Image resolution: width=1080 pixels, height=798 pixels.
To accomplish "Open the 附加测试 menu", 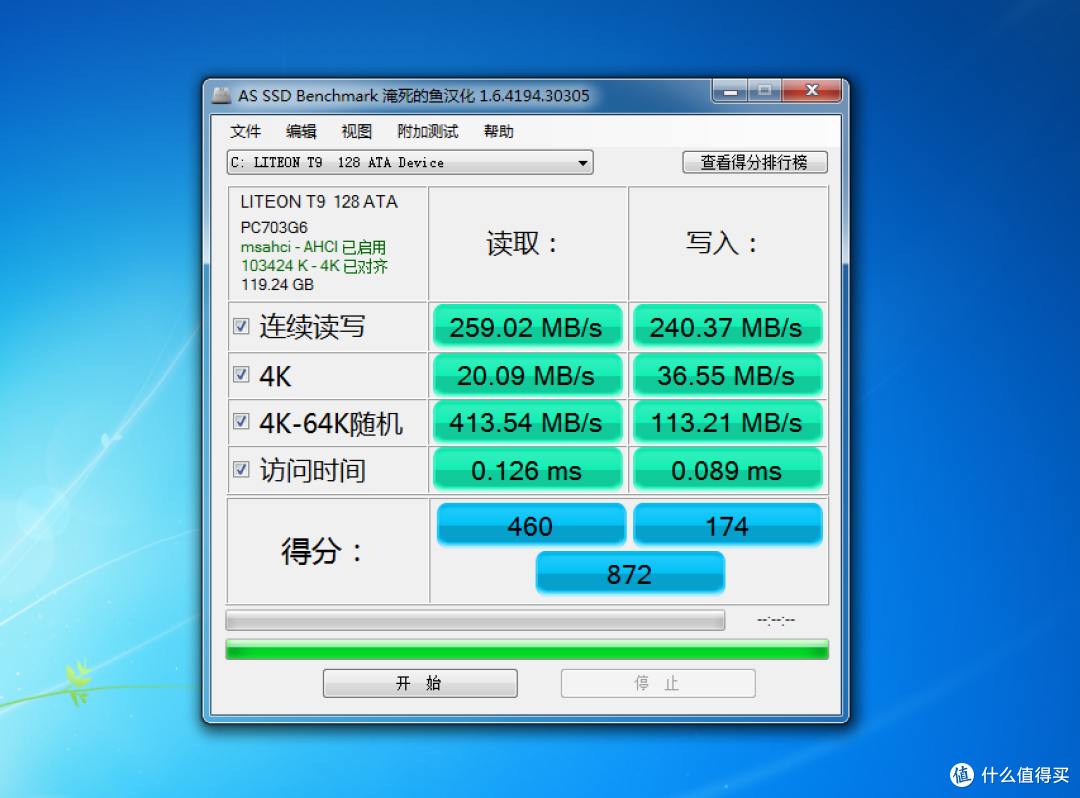I will tap(427, 132).
